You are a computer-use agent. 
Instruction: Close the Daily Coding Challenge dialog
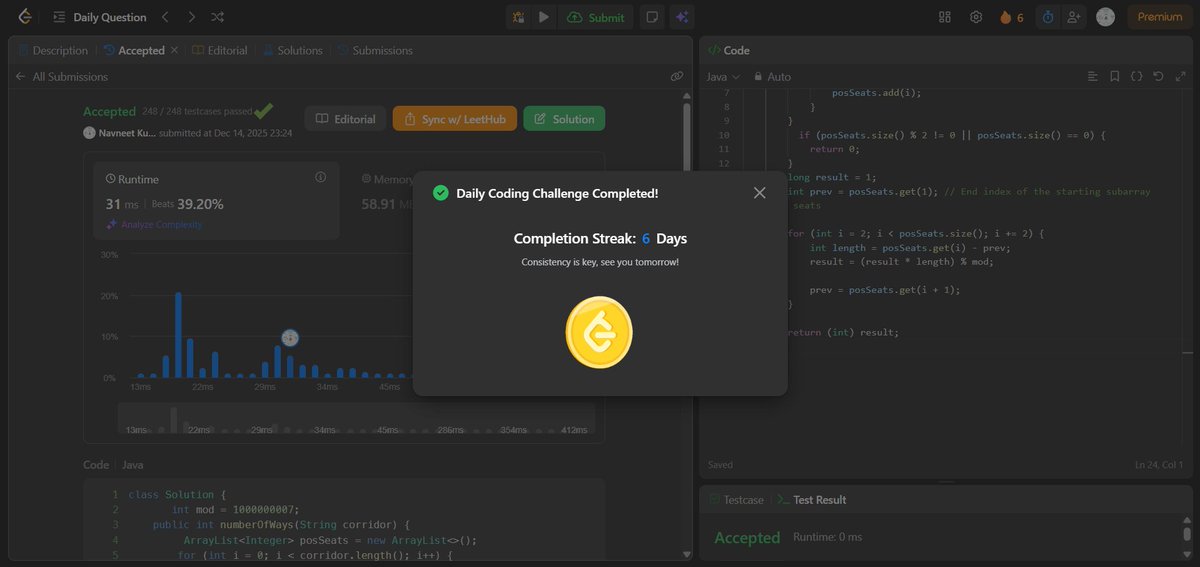(x=759, y=193)
